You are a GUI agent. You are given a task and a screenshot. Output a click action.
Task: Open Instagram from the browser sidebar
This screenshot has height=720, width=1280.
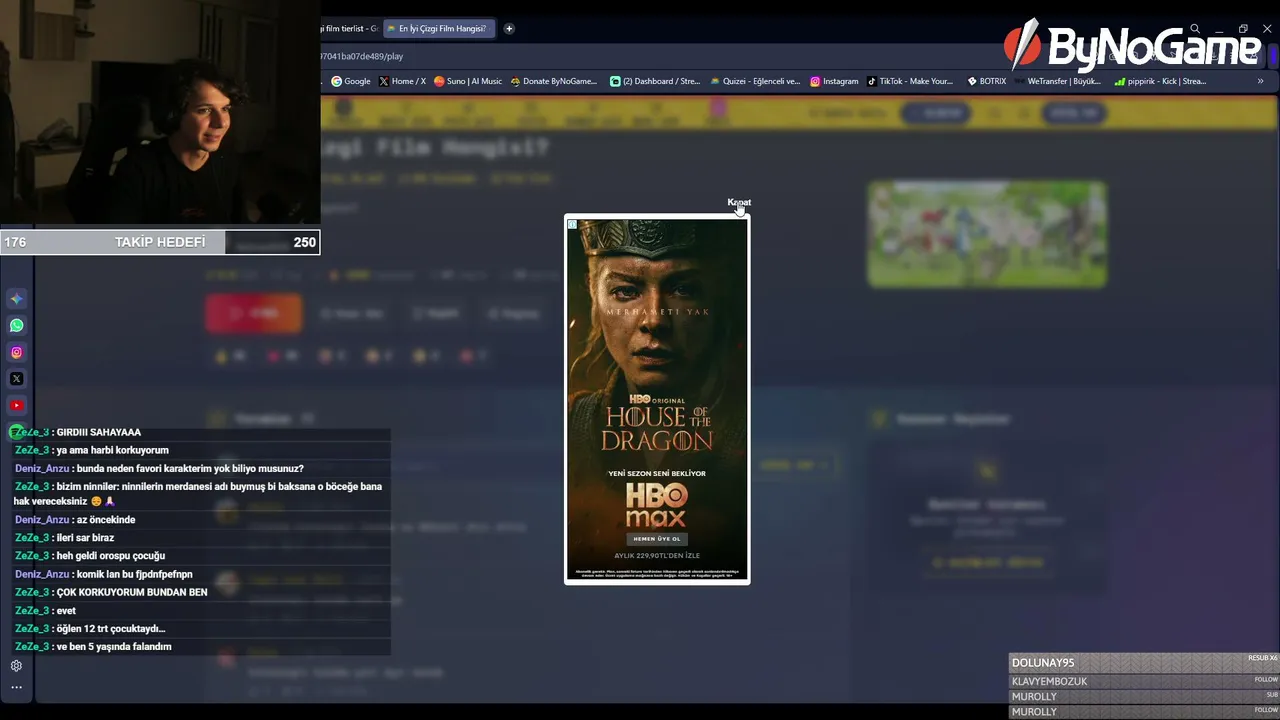17,352
